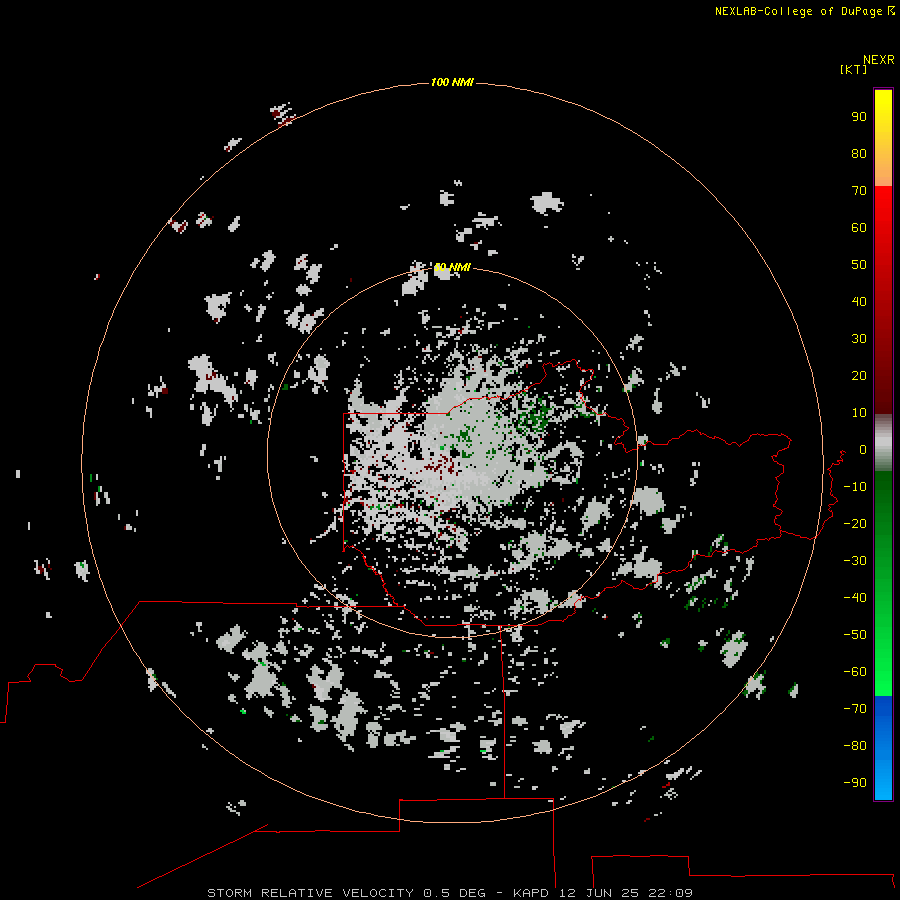Pick the yellow-orange top color bar segment

(x=883, y=138)
